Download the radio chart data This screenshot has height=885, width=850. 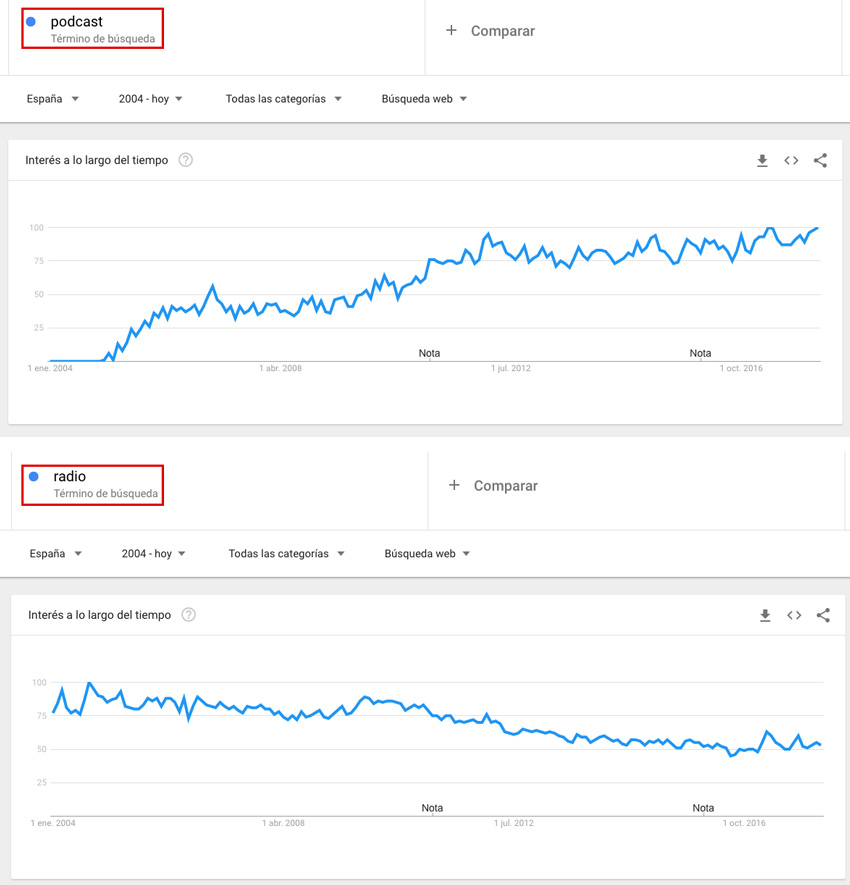coord(765,614)
